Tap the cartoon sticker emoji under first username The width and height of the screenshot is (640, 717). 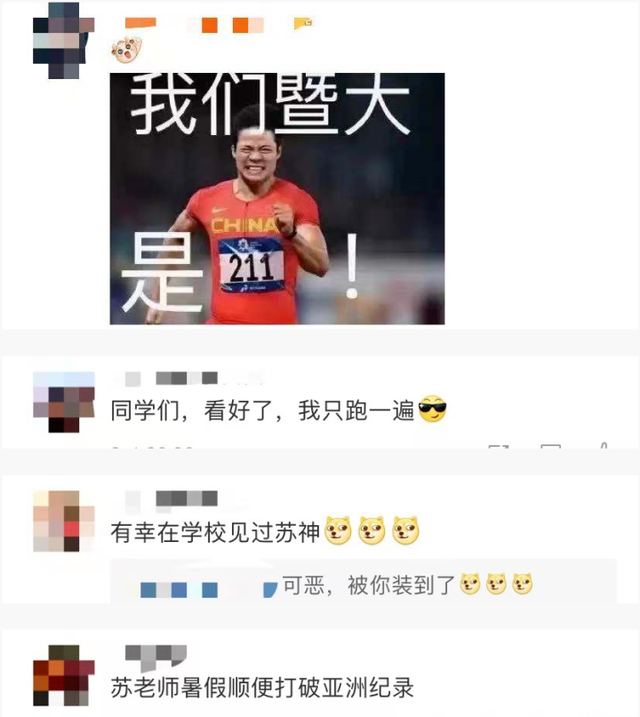coord(126,50)
